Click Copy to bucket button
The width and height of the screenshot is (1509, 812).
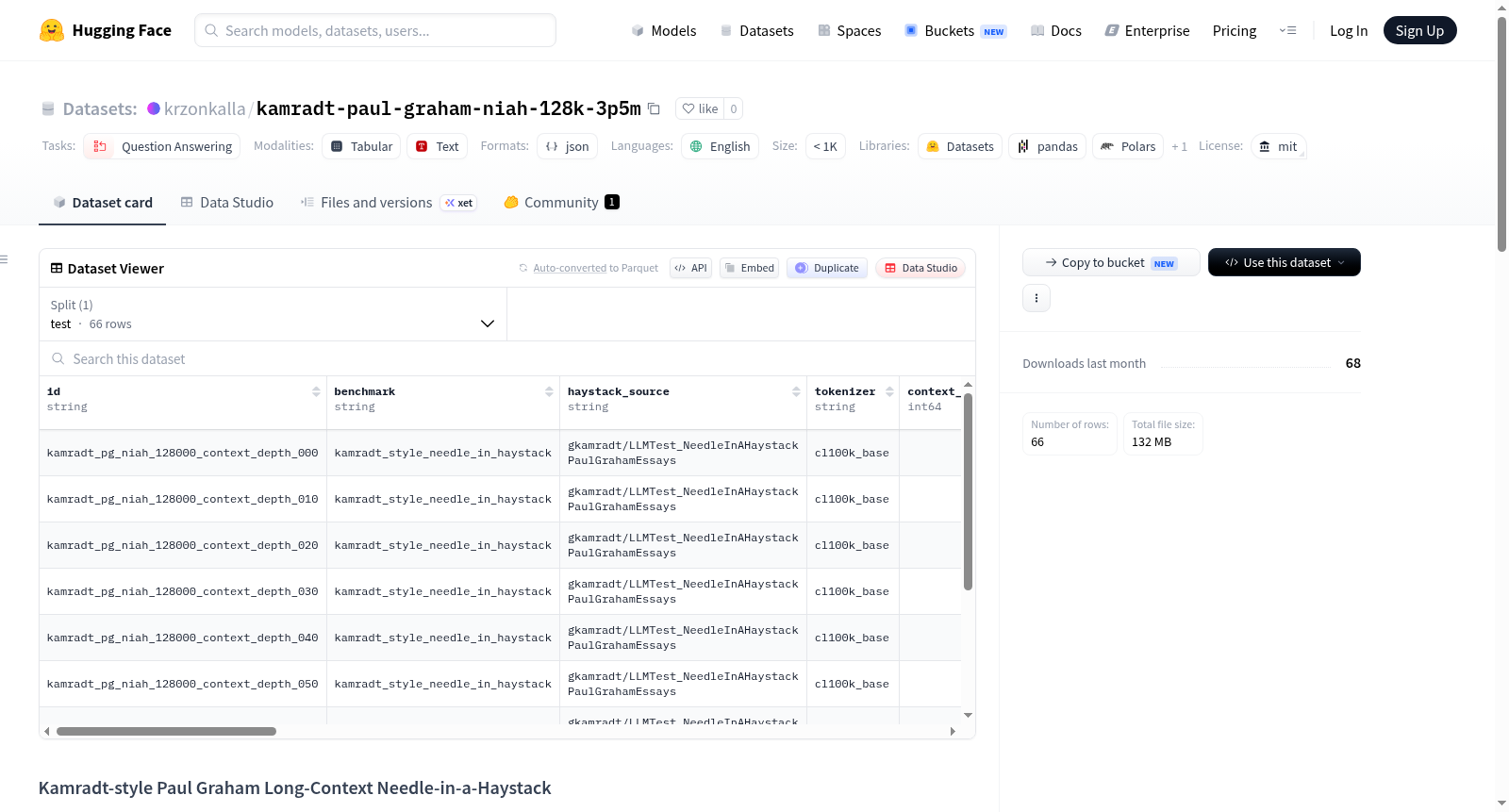(1111, 262)
